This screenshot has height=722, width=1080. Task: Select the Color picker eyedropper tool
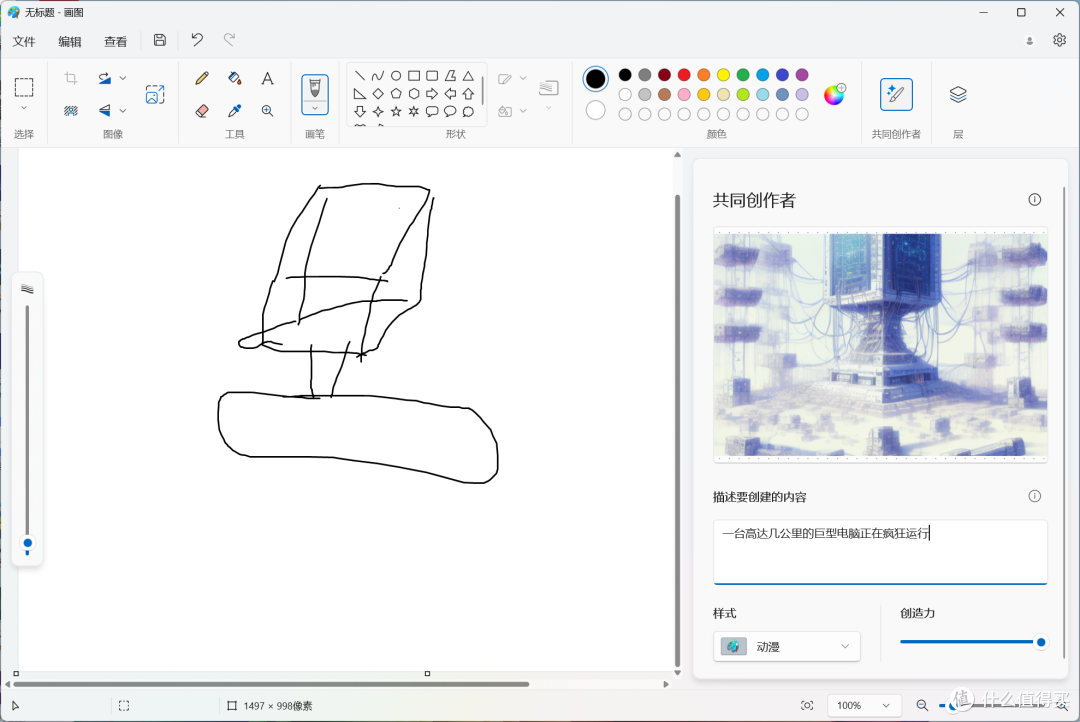click(235, 110)
